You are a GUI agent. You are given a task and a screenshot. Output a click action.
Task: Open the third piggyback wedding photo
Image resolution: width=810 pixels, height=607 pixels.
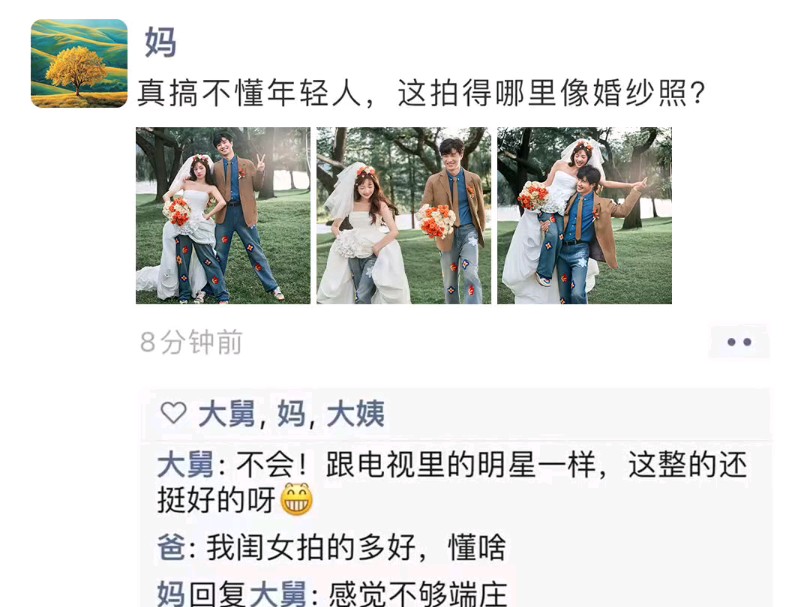coord(584,215)
